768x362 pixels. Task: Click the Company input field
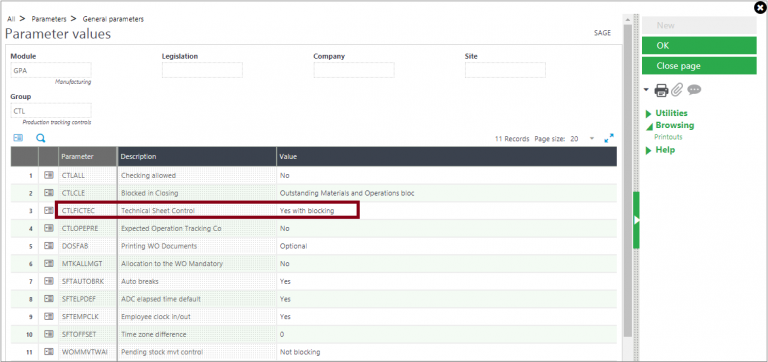[x=354, y=70]
